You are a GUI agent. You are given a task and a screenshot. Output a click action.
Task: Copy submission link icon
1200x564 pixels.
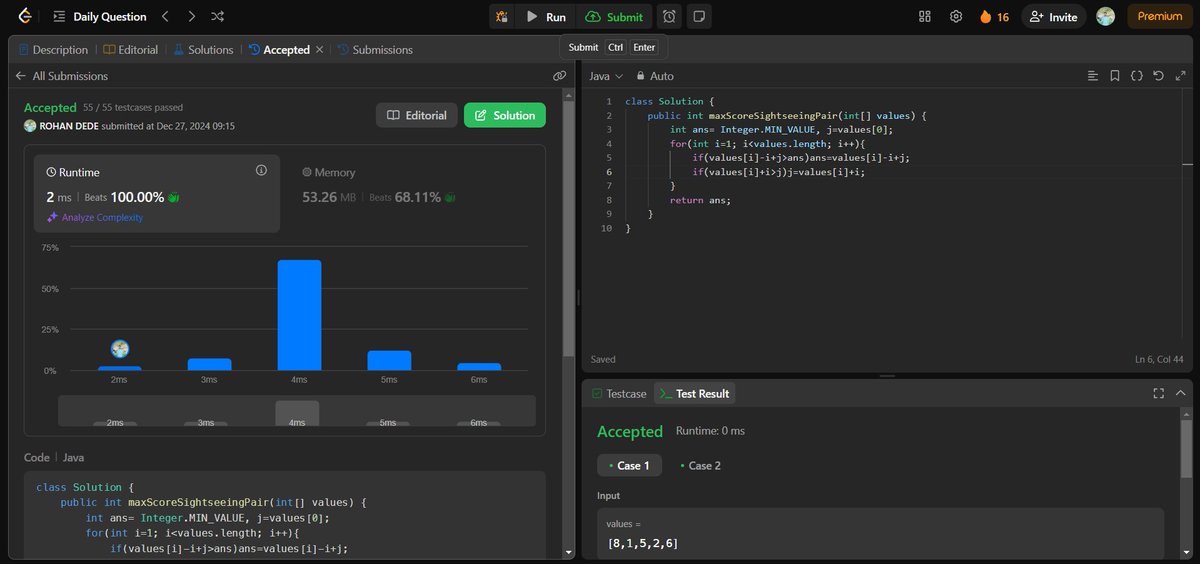560,76
